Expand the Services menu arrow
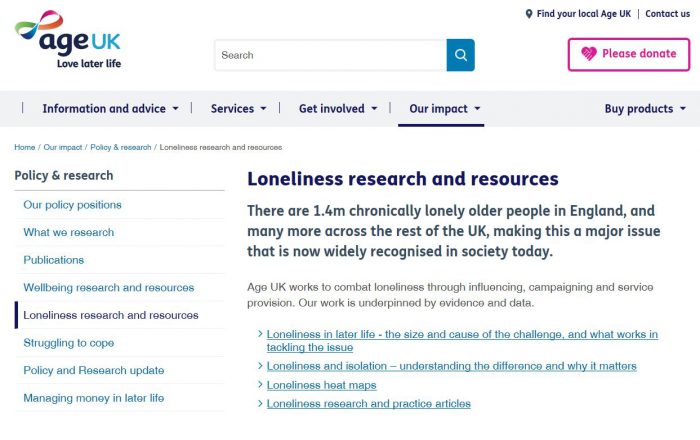Image resolution: width=700 pixels, height=440 pixels. coord(263,108)
